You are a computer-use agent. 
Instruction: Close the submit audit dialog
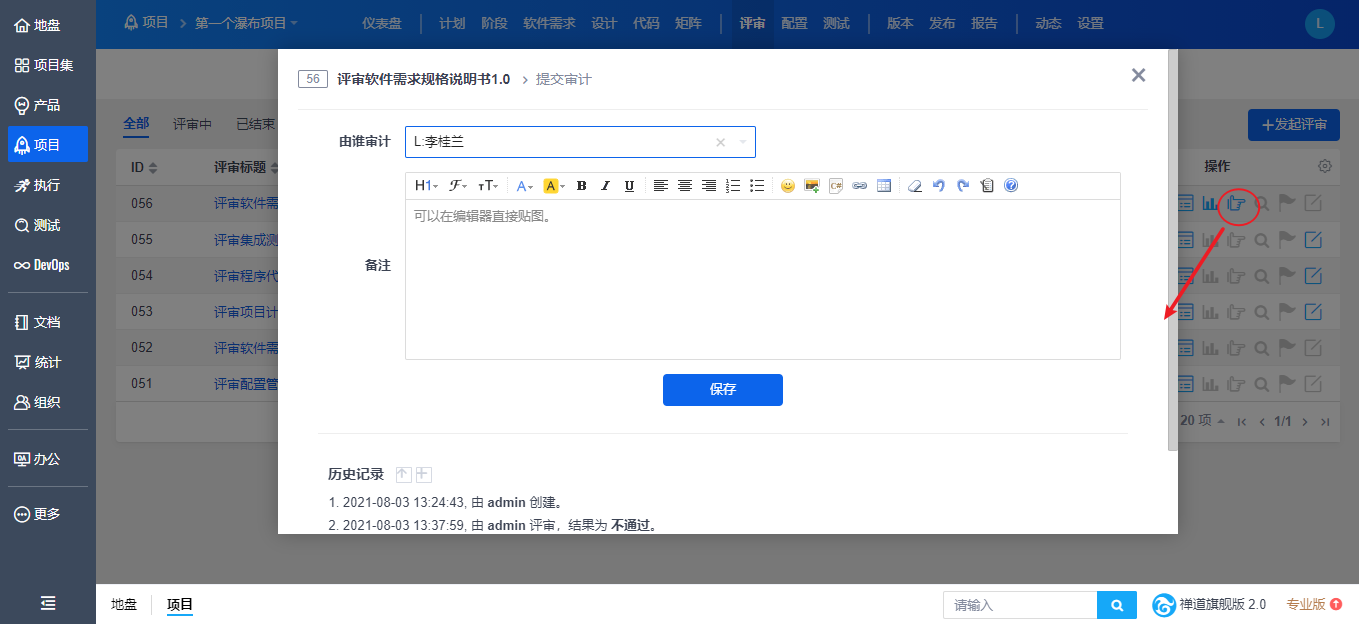point(1138,75)
